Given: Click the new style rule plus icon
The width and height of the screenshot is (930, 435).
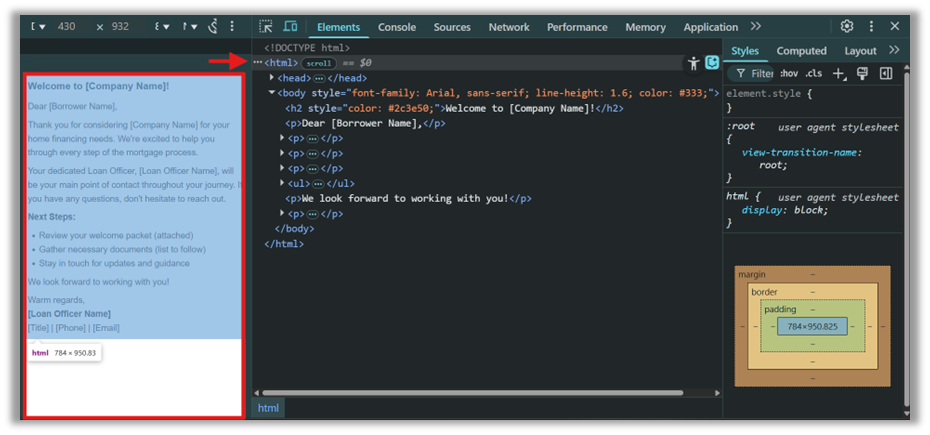Looking at the screenshot, I should 839,73.
